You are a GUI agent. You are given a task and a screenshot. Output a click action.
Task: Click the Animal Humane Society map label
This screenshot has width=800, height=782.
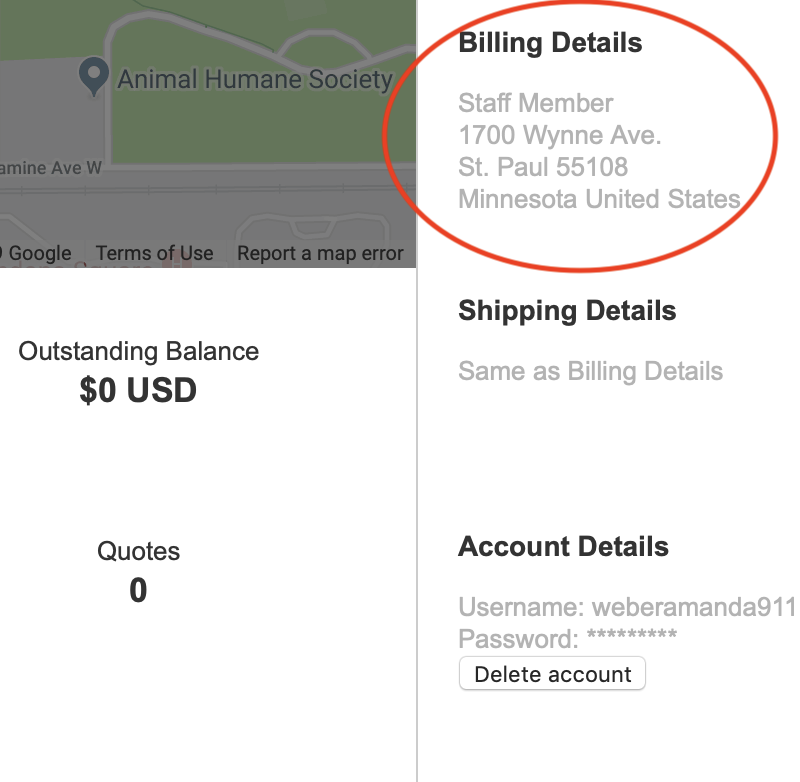point(255,79)
